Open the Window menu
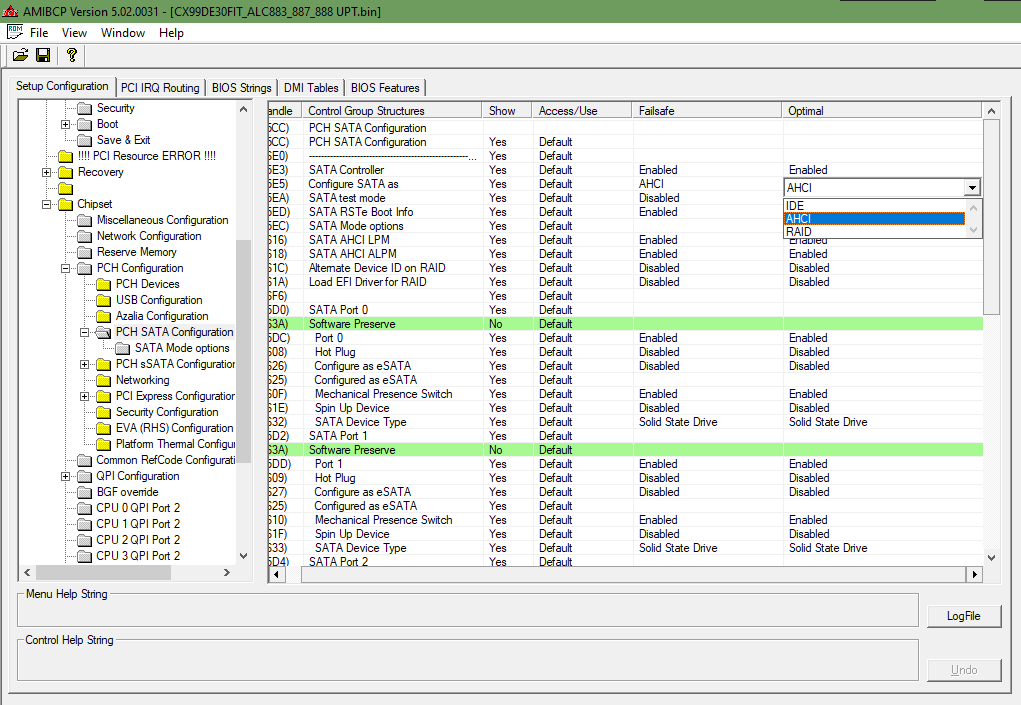1021x705 pixels. point(122,33)
